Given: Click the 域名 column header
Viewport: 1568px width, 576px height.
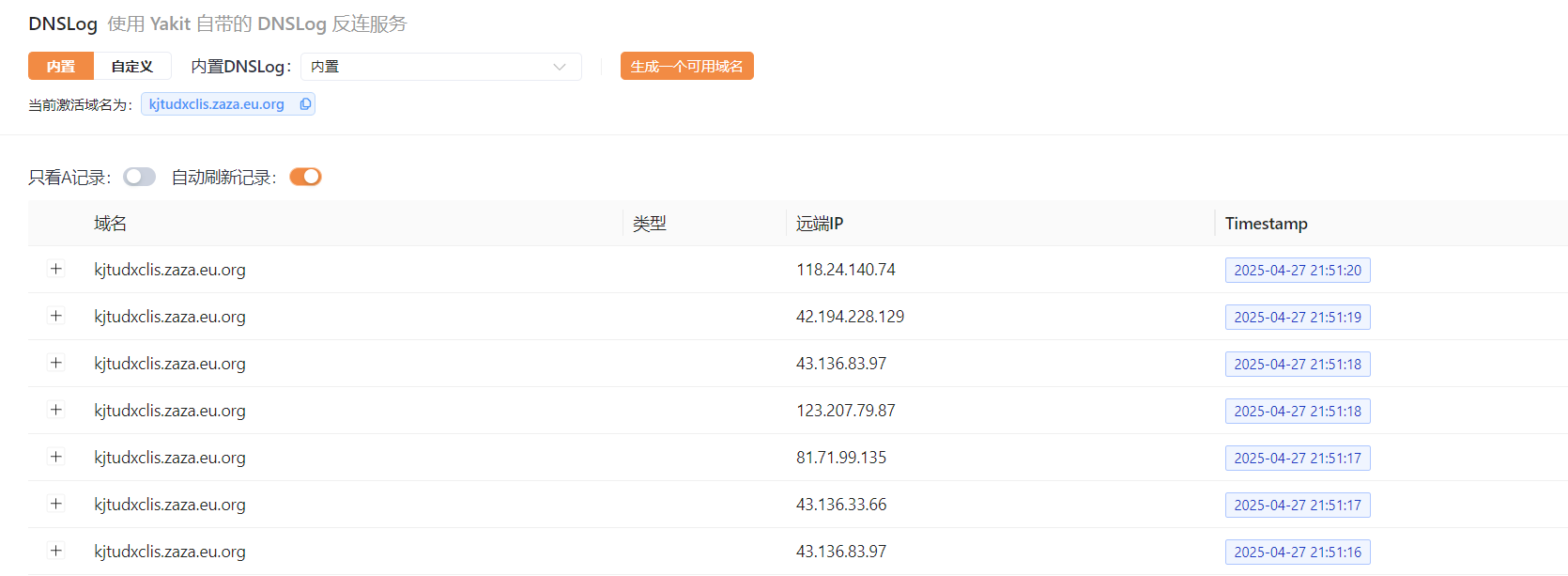Looking at the screenshot, I should pyautogui.click(x=110, y=224).
